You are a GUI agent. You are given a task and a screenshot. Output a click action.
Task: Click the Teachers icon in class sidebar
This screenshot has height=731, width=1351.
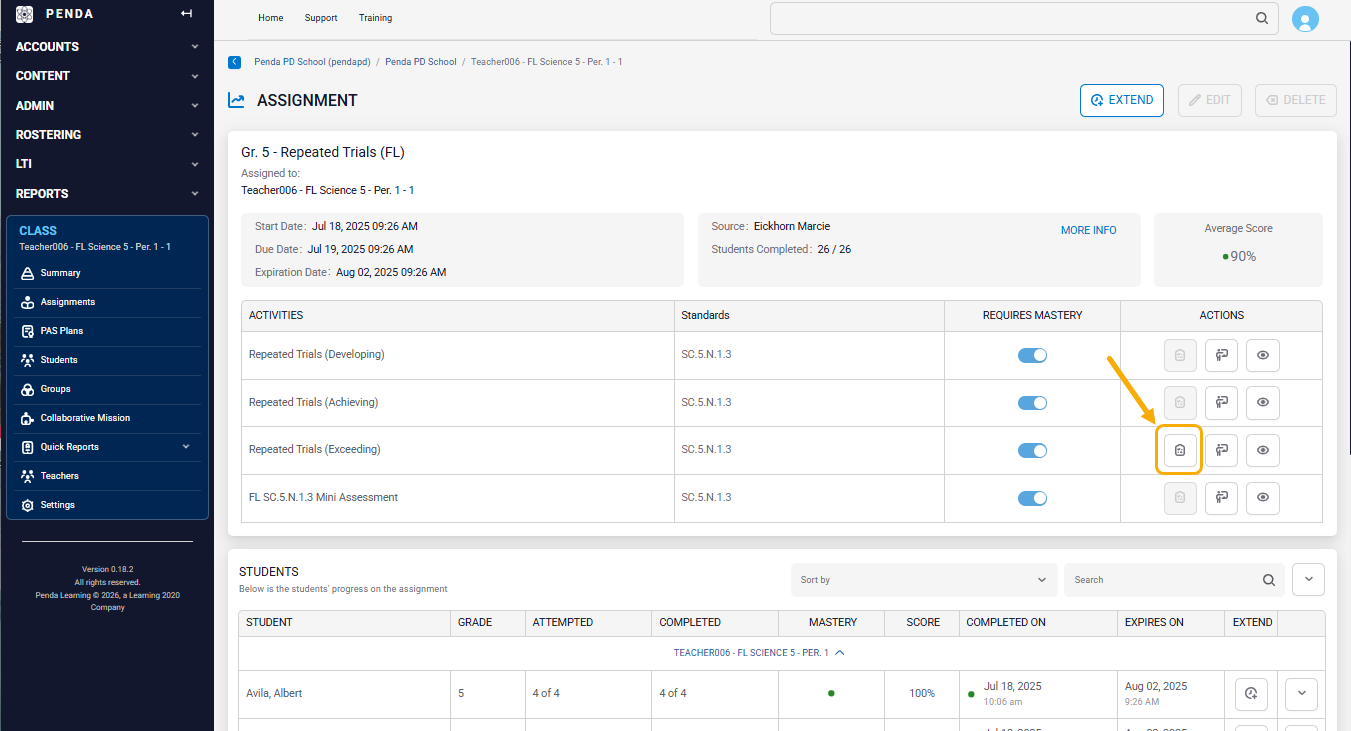point(28,476)
